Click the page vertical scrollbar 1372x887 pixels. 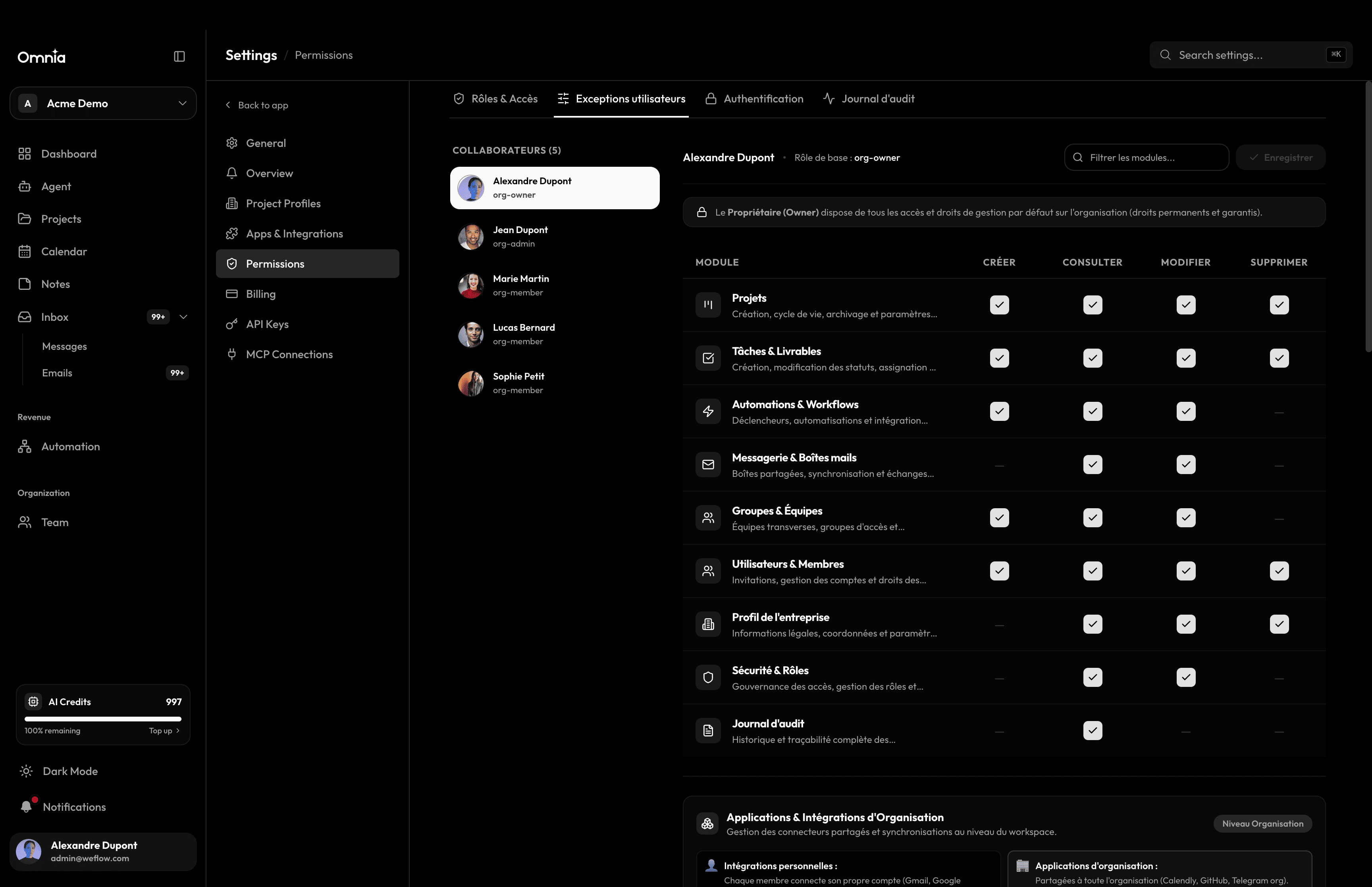[x=1368, y=216]
